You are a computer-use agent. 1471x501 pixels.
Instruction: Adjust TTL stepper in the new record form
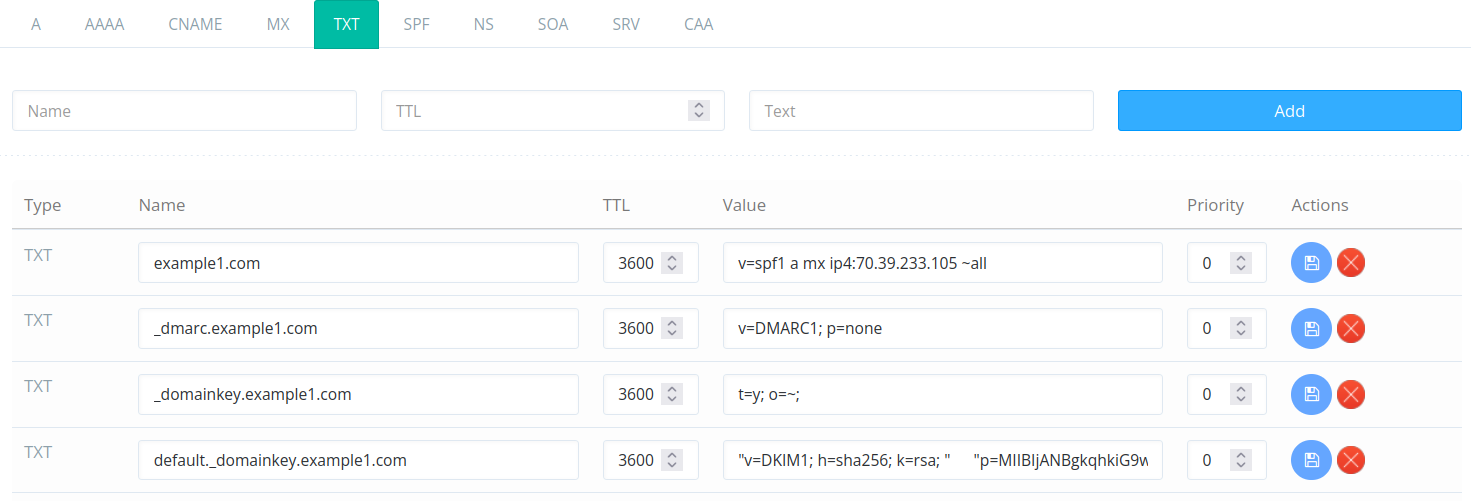(x=699, y=111)
